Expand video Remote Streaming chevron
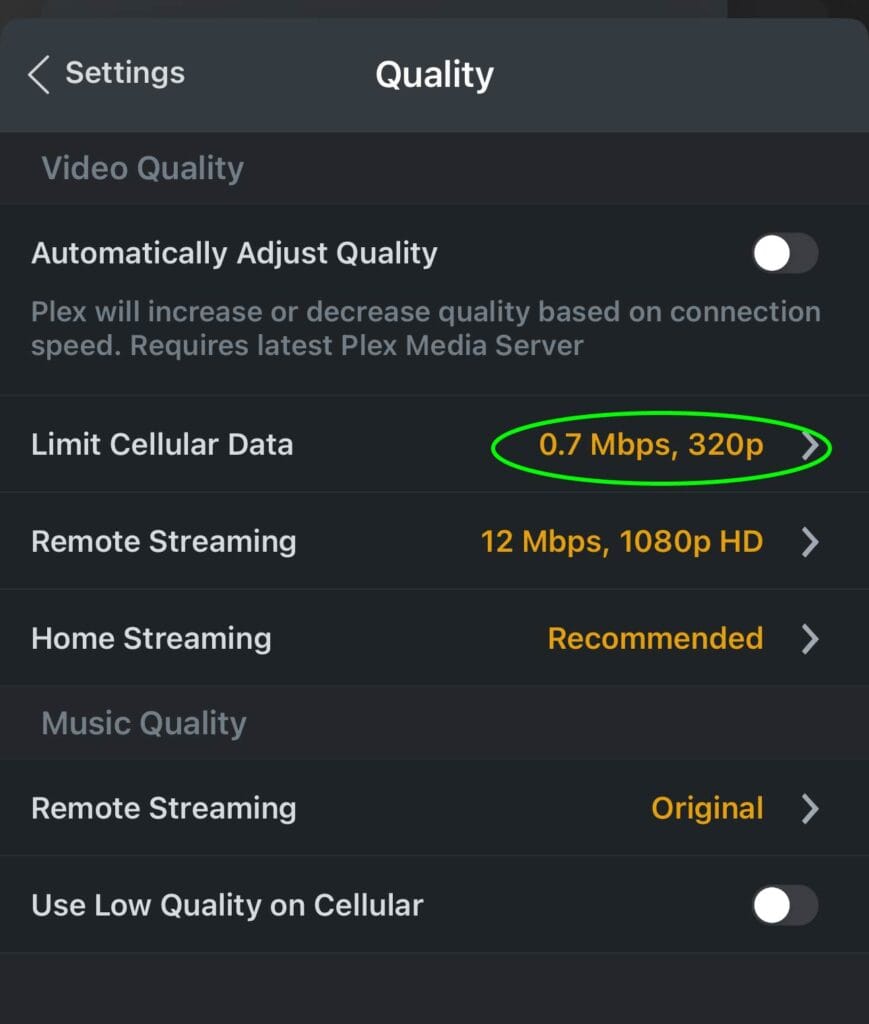This screenshot has width=869, height=1024. tap(810, 542)
